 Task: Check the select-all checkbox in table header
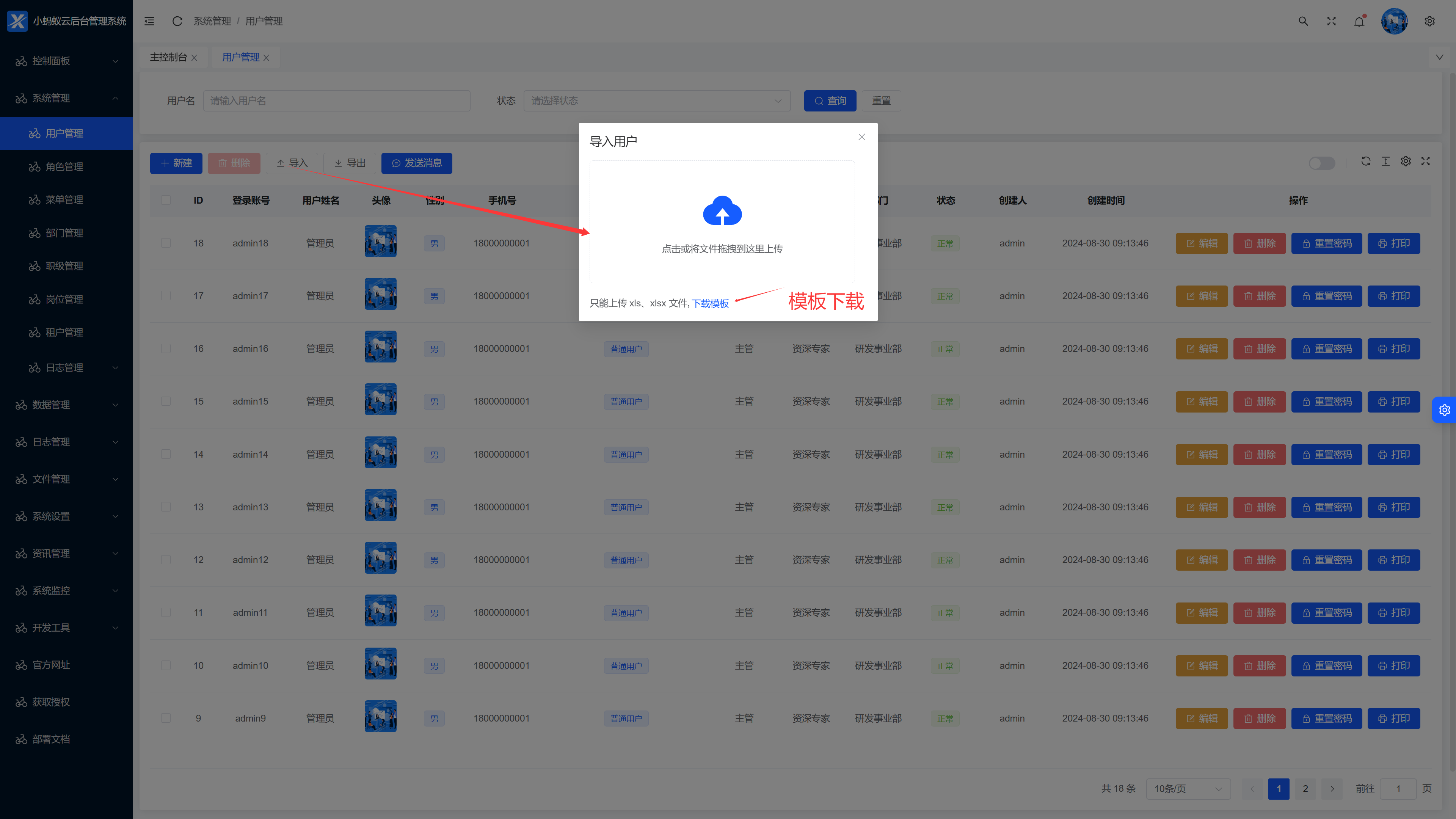point(166,200)
